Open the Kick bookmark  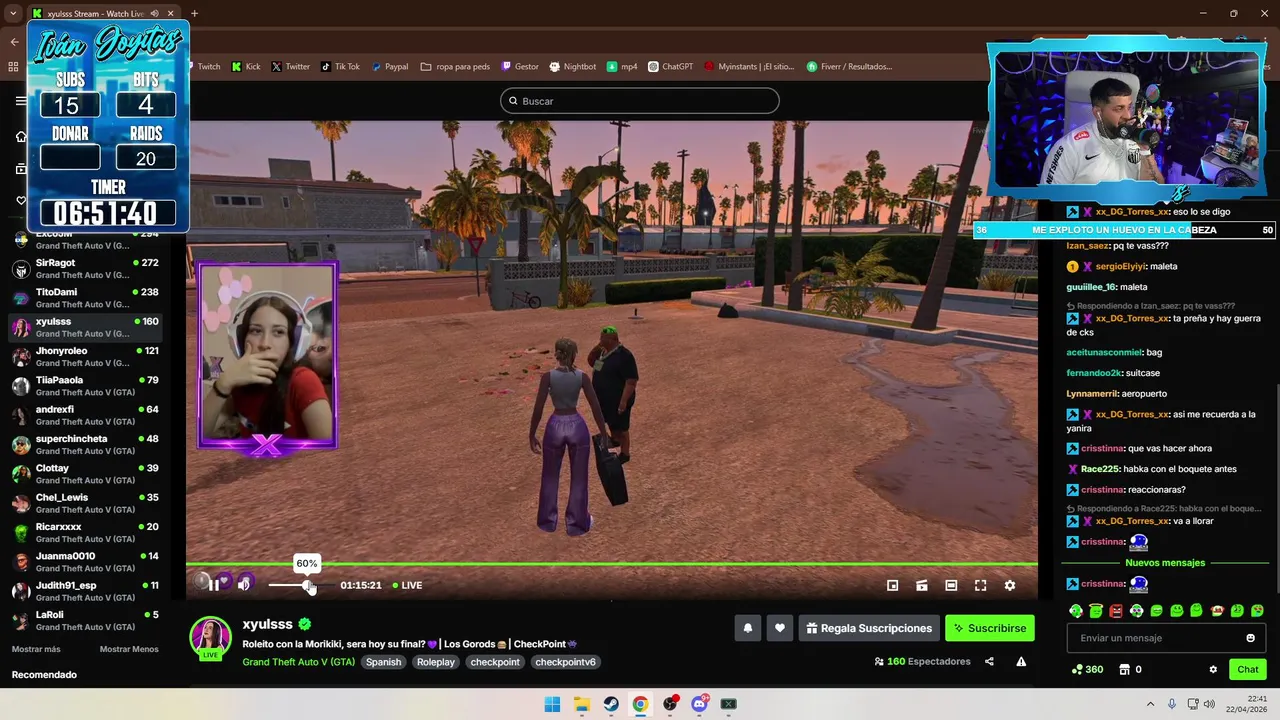tap(246, 67)
